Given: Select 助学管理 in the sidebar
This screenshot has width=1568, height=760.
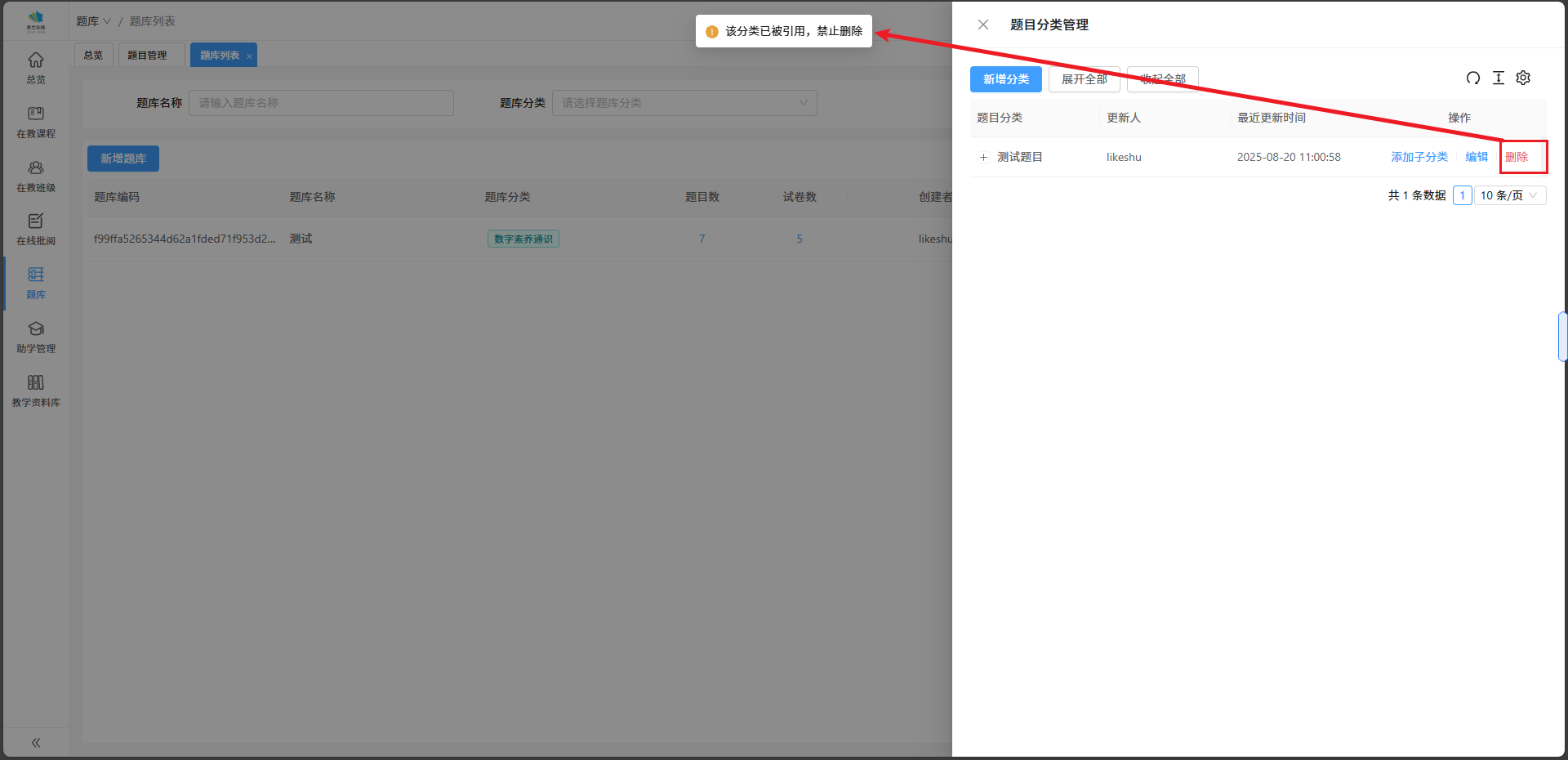Looking at the screenshot, I should pos(36,337).
